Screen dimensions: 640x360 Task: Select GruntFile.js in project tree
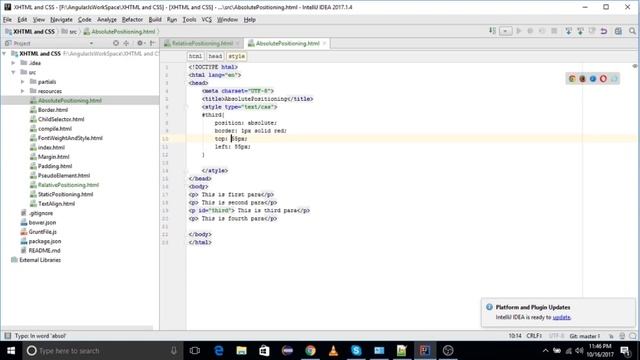click(42, 232)
